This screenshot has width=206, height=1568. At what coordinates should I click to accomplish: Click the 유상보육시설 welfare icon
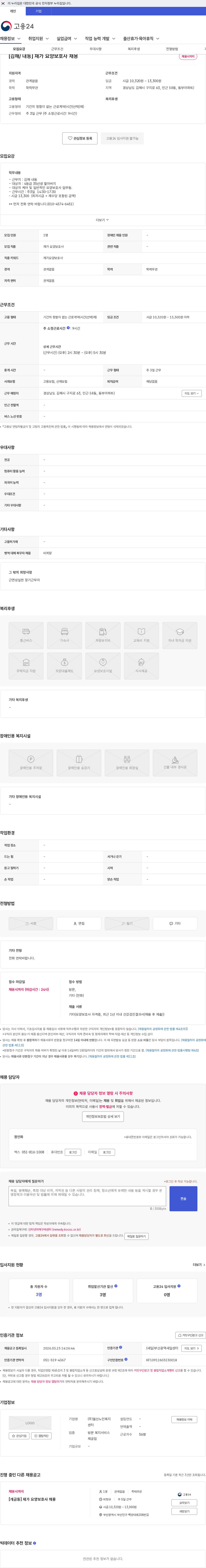[x=103, y=666]
